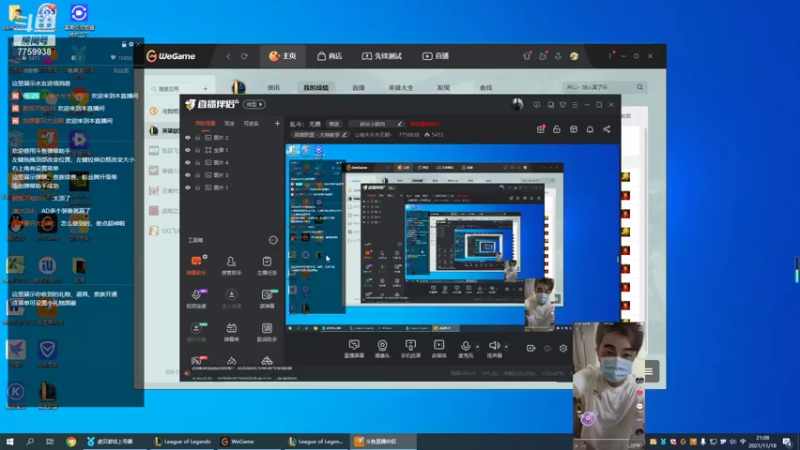Add a new scene with plus button
This screenshot has width=800, height=450.
pyautogui.click(x=277, y=123)
